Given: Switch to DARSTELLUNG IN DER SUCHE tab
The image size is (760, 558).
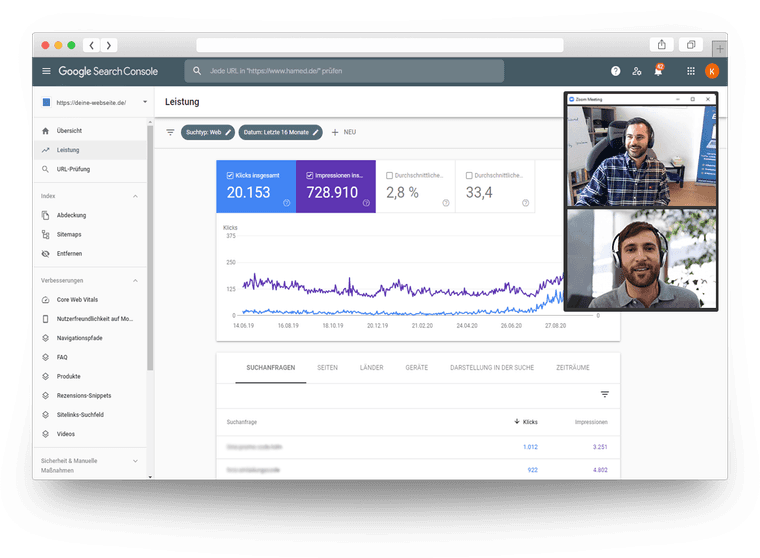Looking at the screenshot, I should [x=491, y=367].
